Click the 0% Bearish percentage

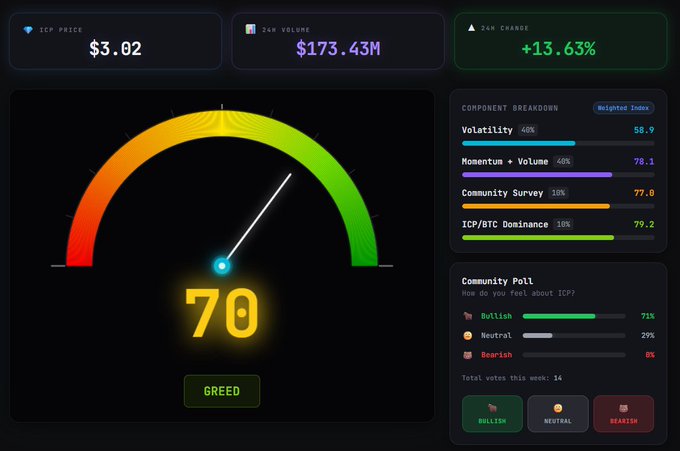[x=650, y=355]
